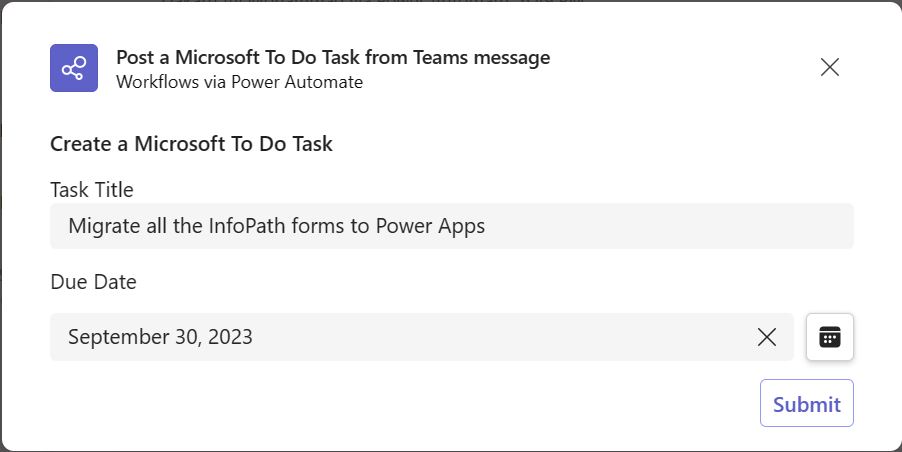The image size is (902, 452).
Task: Click the 'Workflows via Power Automate' subtitle
Action: 239,82
